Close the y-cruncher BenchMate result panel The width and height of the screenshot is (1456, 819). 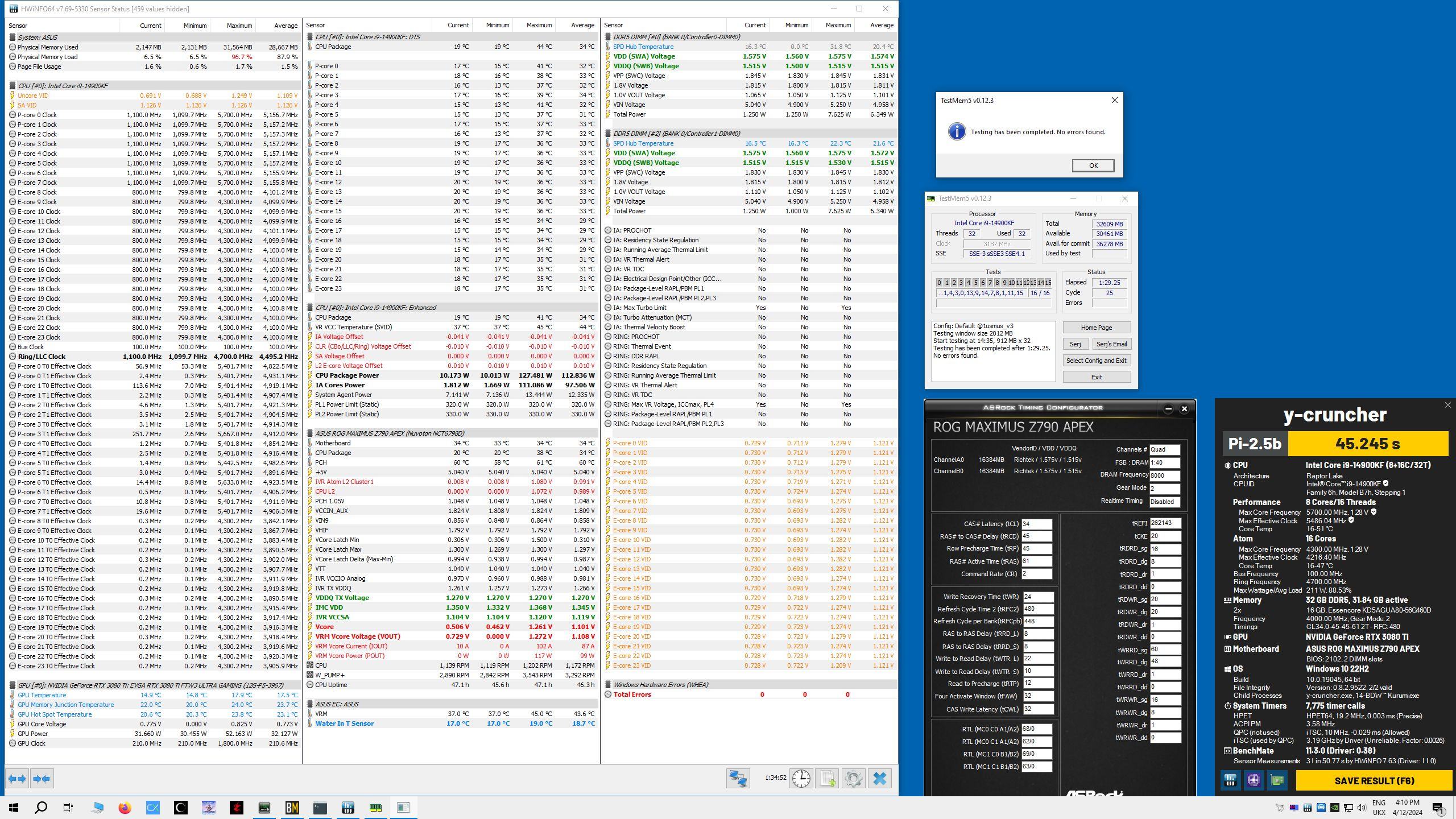(x=1447, y=405)
